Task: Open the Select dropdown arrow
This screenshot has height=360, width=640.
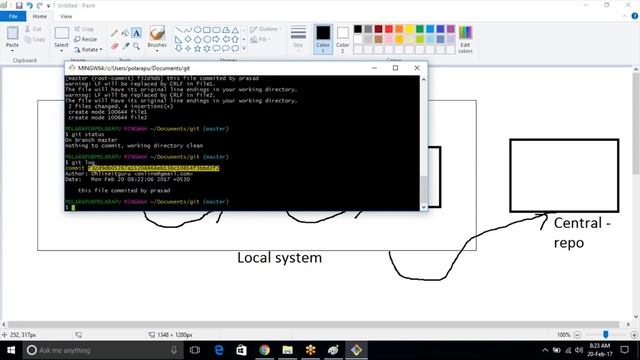Action: point(61,51)
